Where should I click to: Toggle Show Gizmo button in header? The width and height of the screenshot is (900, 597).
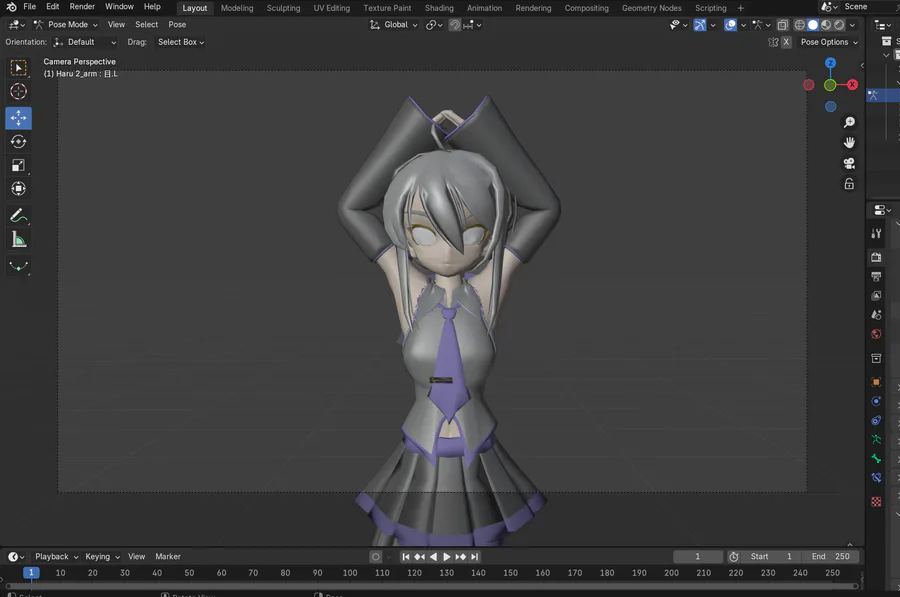point(700,25)
